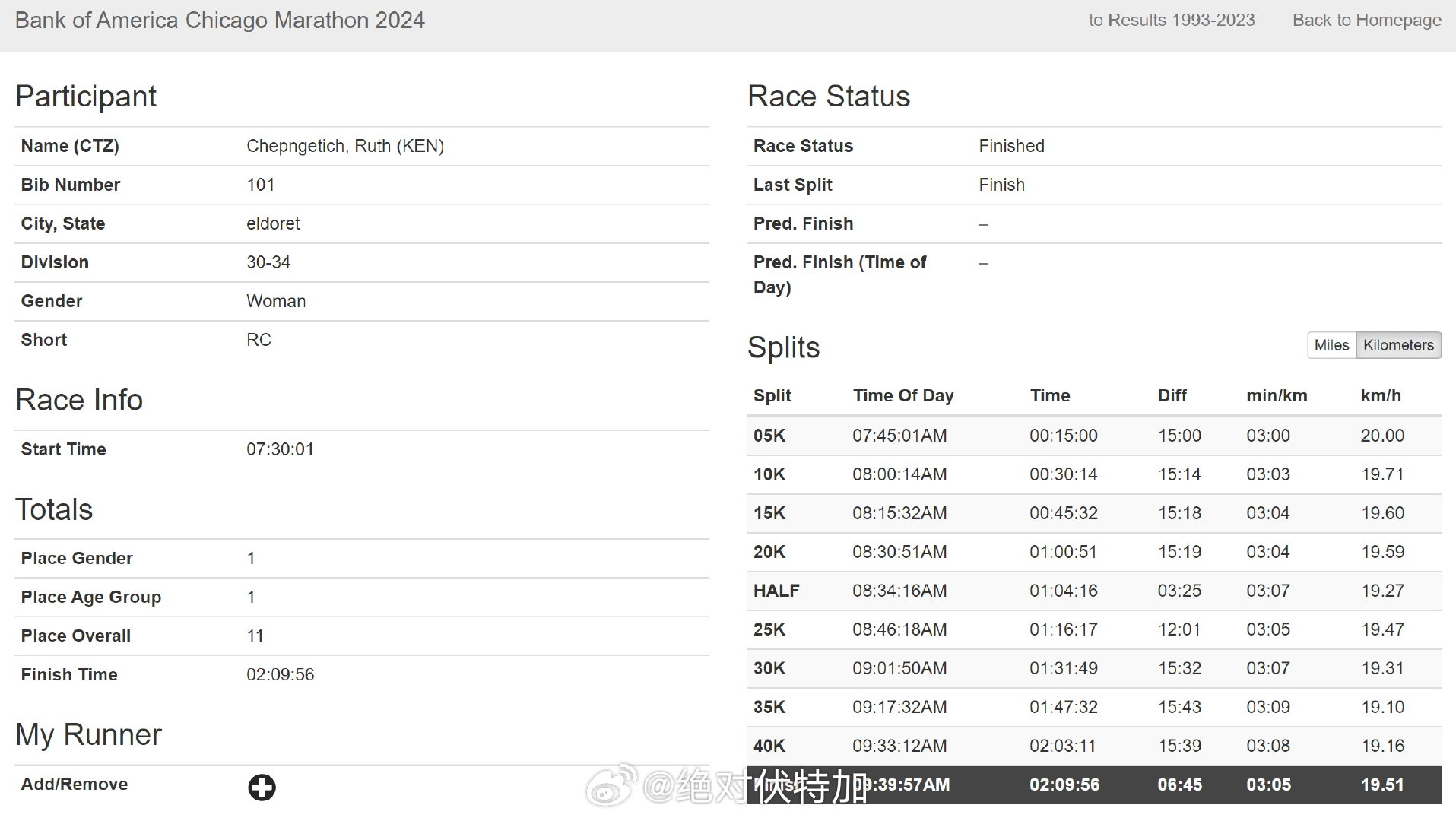The width and height of the screenshot is (1456, 821).
Task: Click finish row speed 19.51
Action: coord(1382,785)
